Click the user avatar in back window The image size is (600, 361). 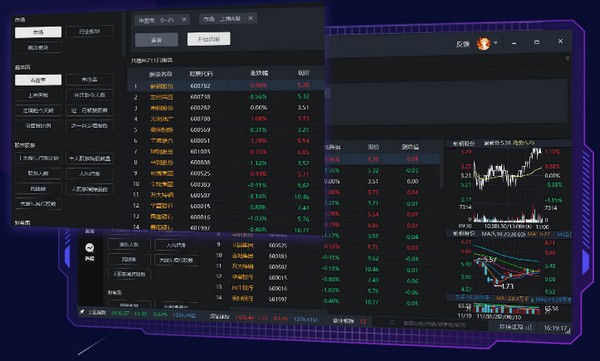click(x=484, y=43)
